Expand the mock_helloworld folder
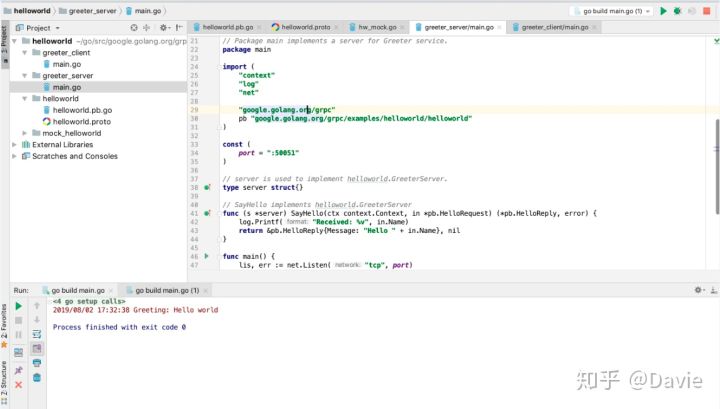Screen dimensions: 720x409 click(25, 133)
